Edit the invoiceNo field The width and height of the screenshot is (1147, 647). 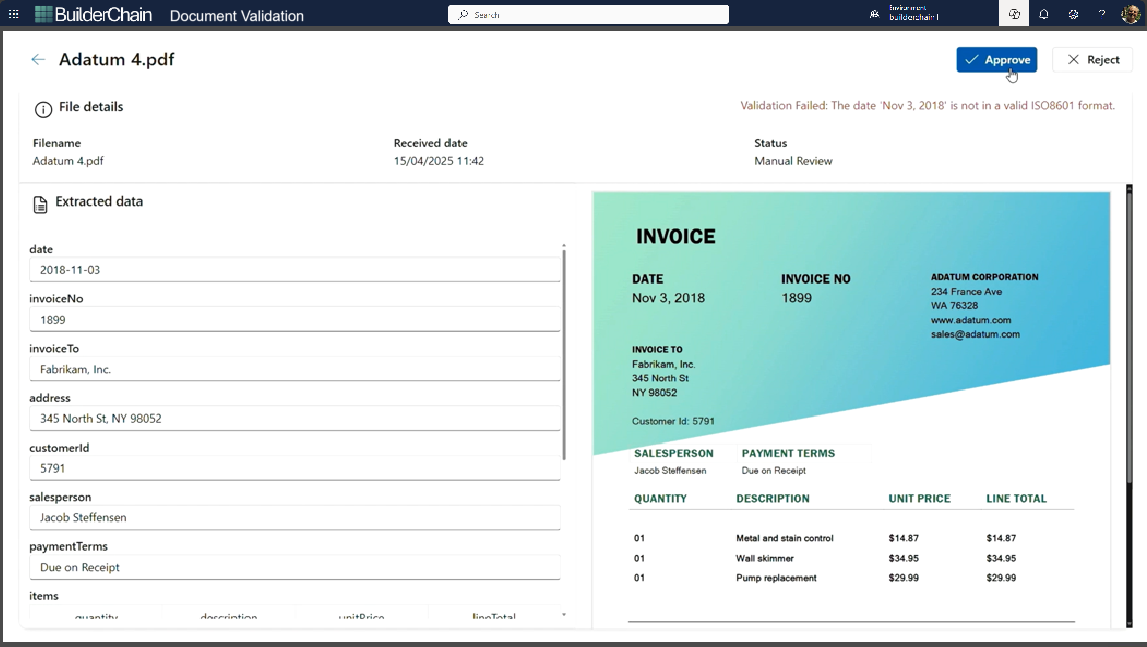(x=295, y=320)
